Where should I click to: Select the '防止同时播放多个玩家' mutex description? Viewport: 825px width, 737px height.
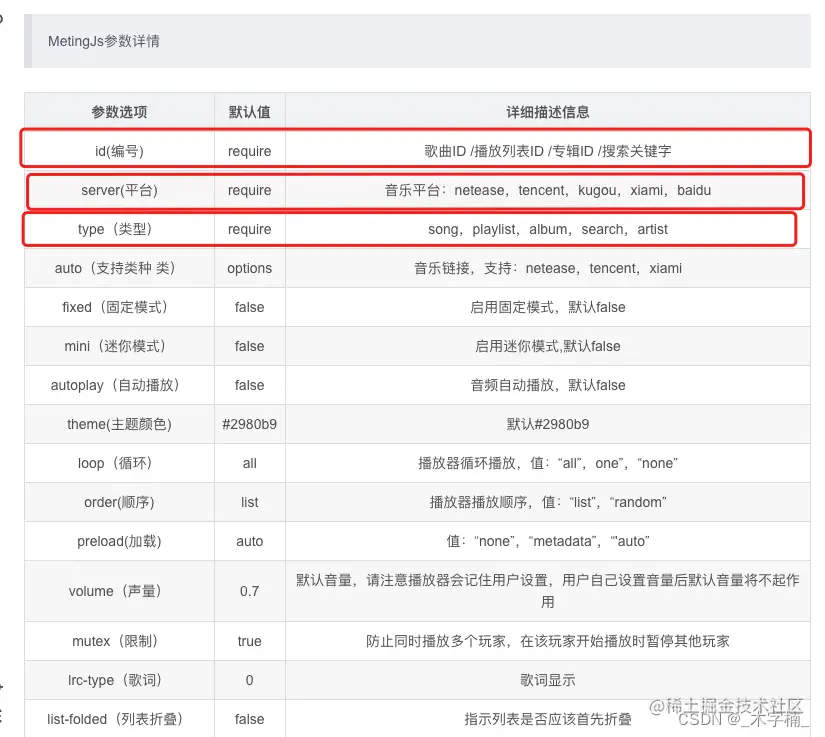click(x=548, y=641)
